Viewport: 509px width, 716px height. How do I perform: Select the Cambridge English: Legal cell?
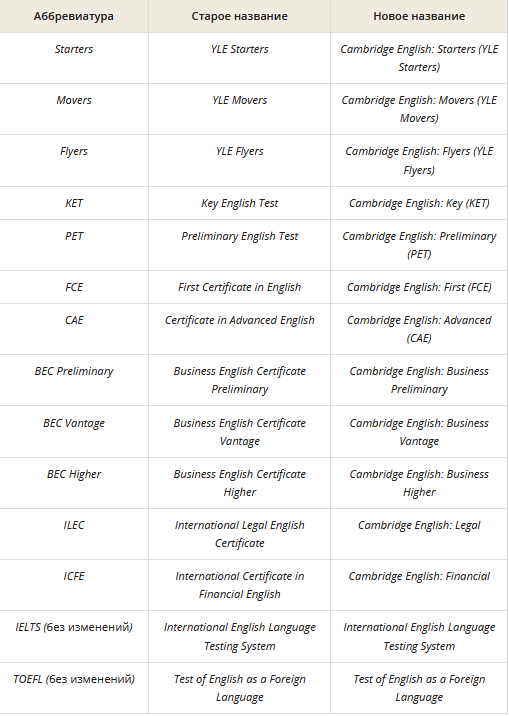click(x=419, y=534)
